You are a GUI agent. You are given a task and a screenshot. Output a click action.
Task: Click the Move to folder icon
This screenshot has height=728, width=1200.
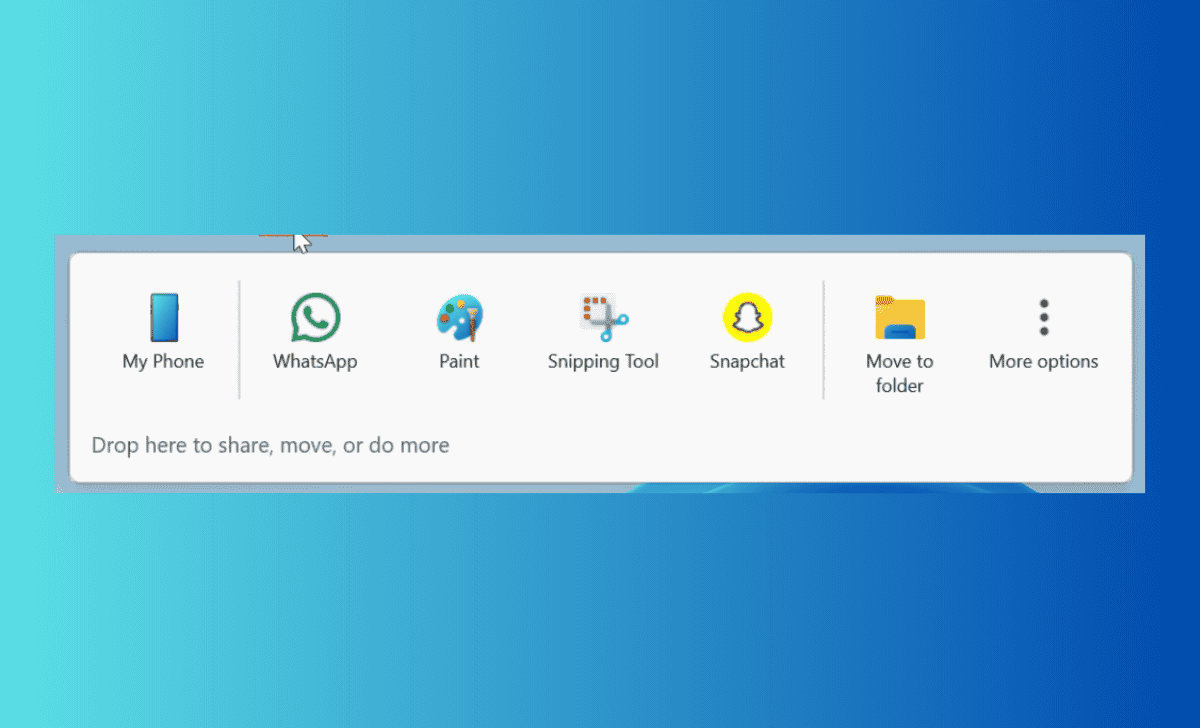pyautogui.click(x=897, y=315)
